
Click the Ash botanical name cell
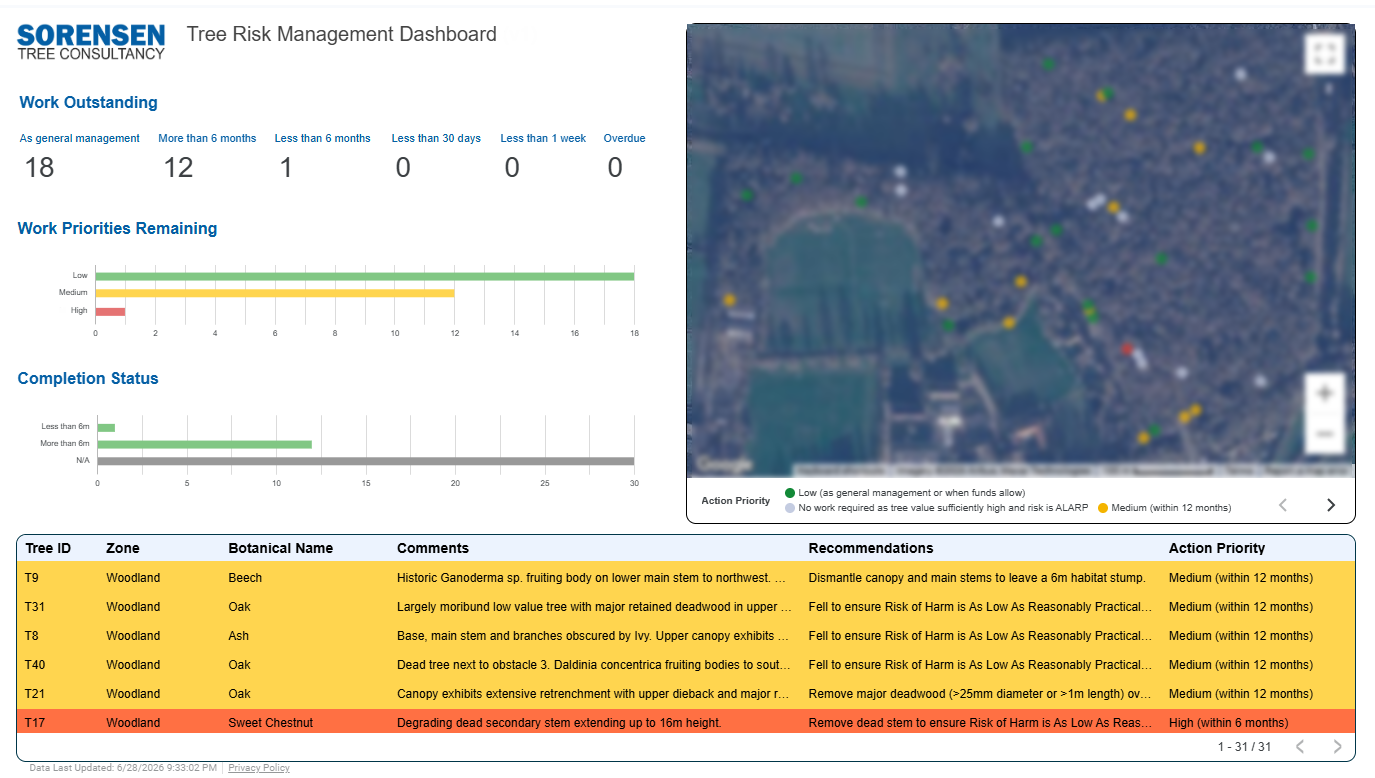(x=238, y=636)
